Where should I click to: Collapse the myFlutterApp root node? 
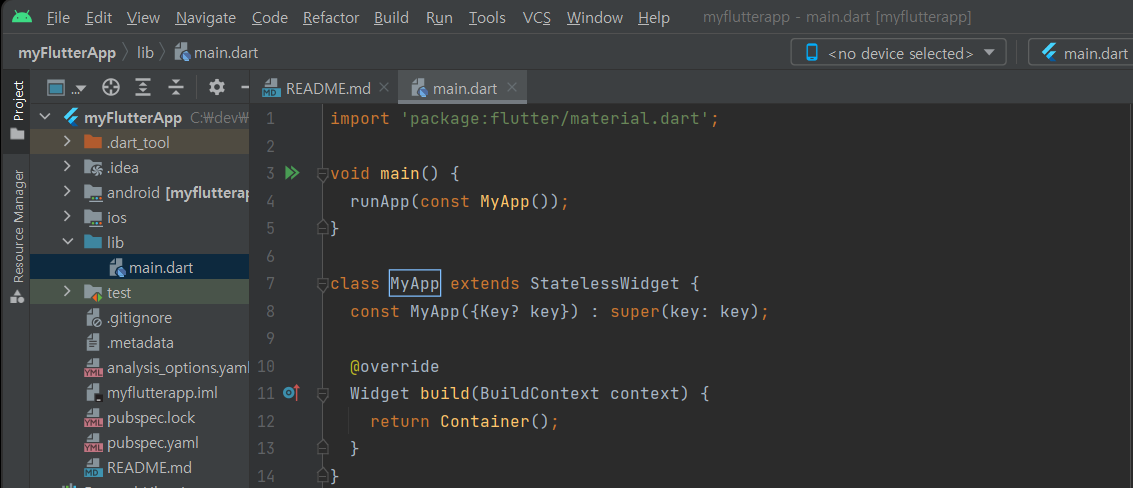pyautogui.click(x=46, y=117)
